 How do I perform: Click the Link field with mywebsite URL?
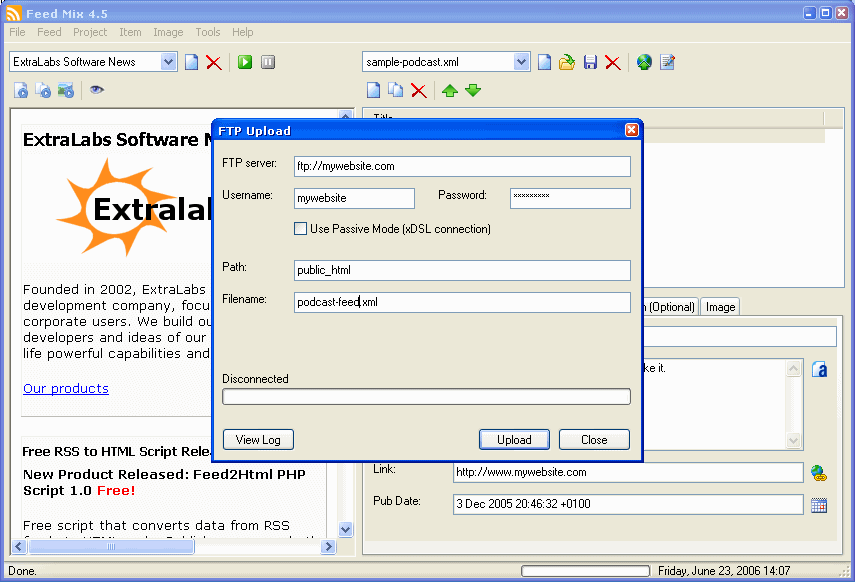[x=628, y=472]
